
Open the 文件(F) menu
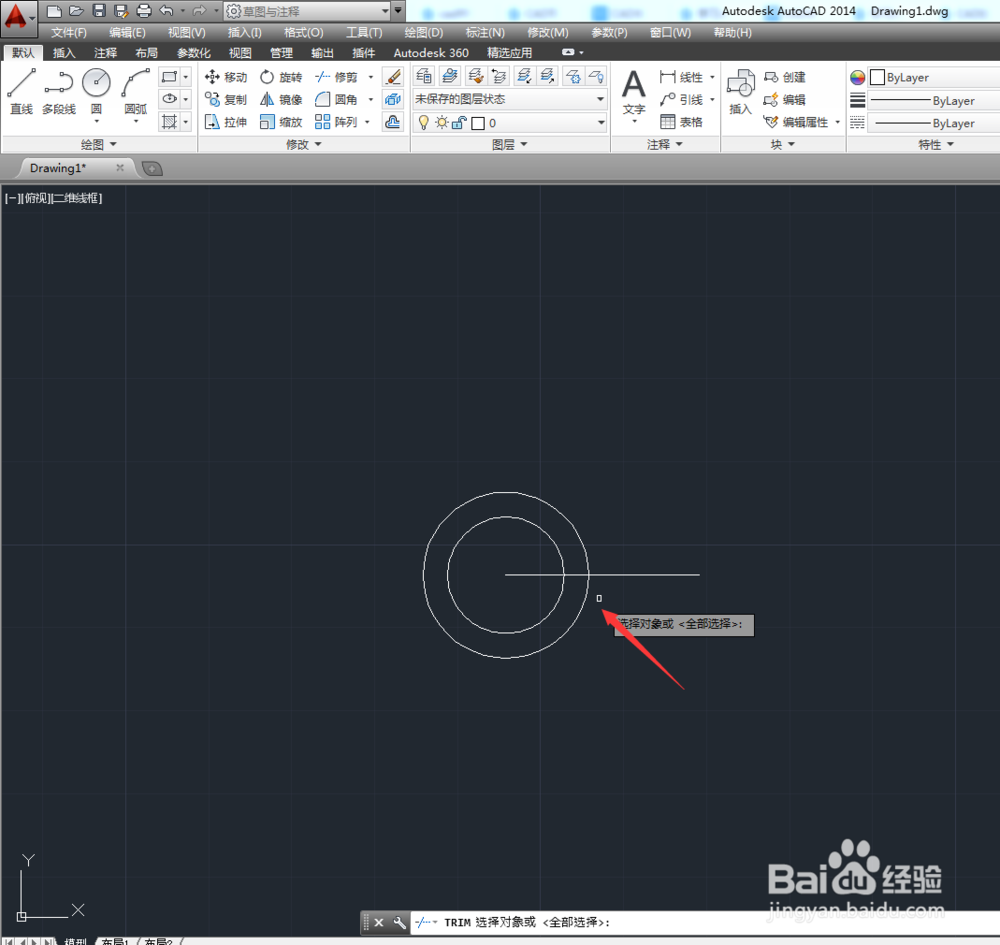pos(69,33)
